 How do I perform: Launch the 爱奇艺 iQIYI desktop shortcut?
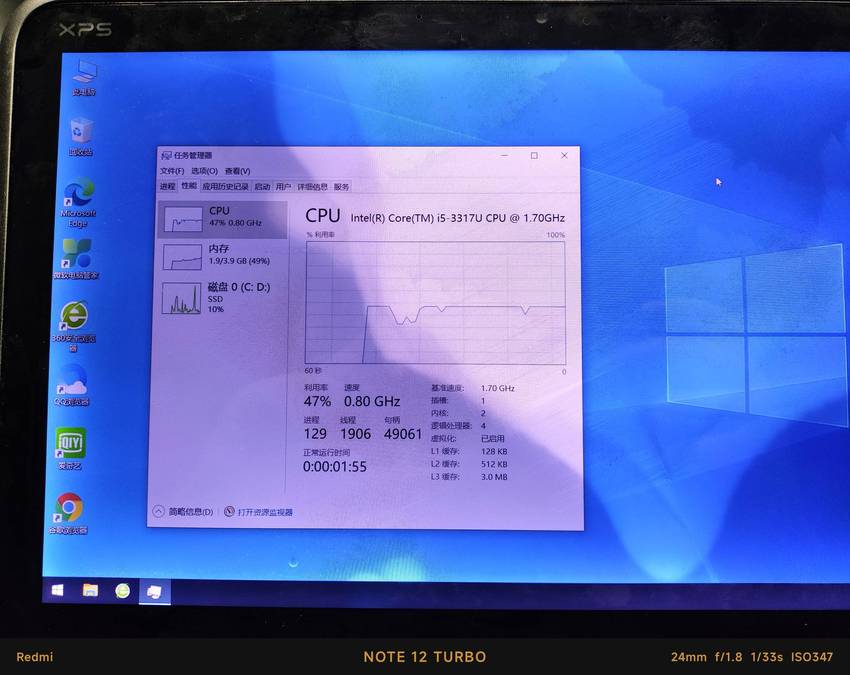click(x=70, y=449)
